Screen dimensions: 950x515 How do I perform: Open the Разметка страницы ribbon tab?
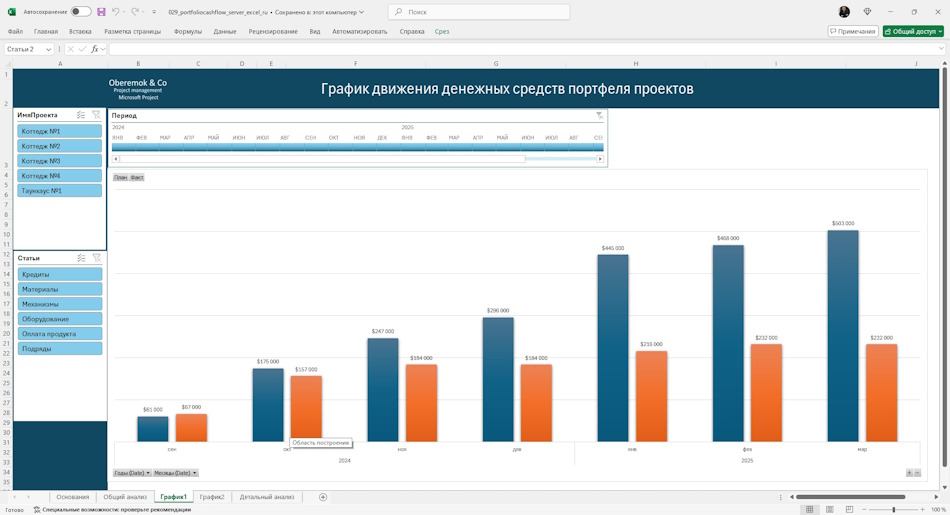(133, 32)
